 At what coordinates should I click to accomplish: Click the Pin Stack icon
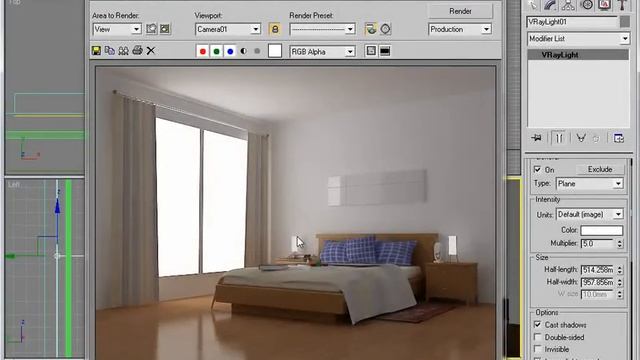coord(536,138)
